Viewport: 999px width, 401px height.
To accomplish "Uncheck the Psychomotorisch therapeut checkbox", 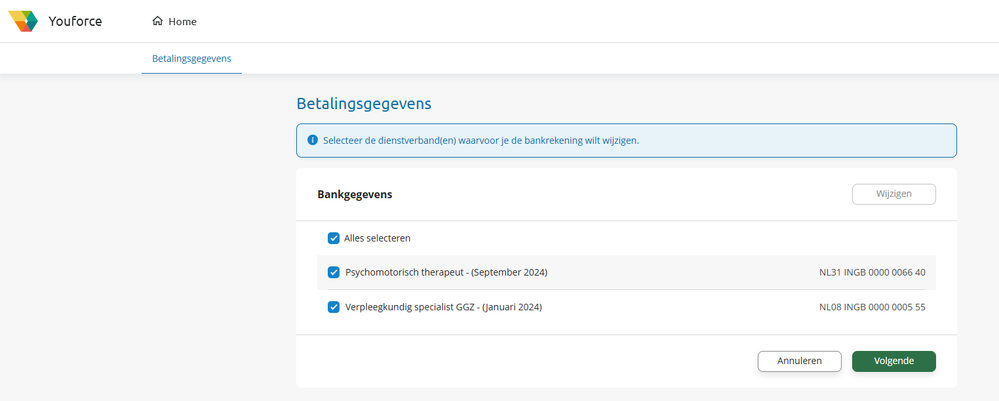I will click(333, 272).
